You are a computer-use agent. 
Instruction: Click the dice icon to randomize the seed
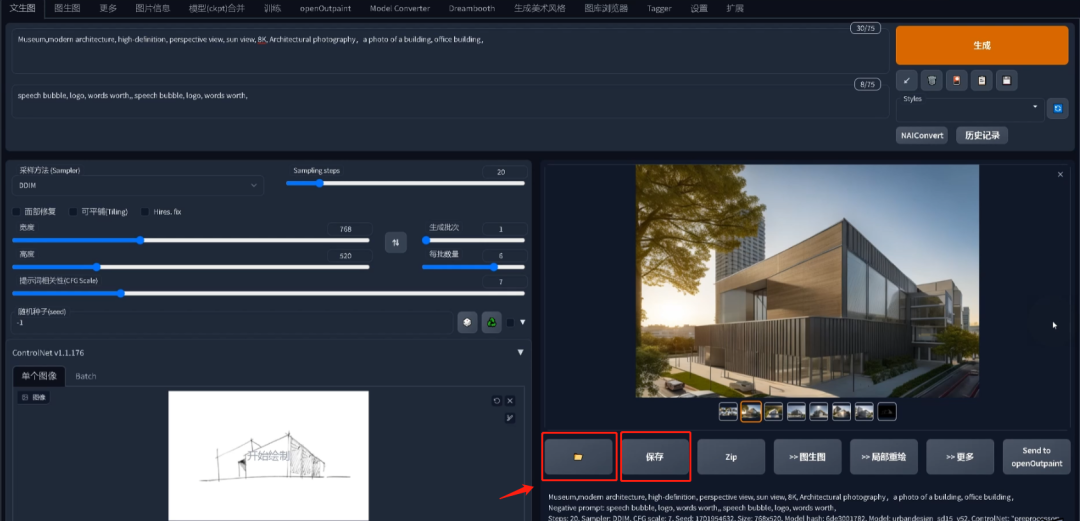(x=467, y=322)
